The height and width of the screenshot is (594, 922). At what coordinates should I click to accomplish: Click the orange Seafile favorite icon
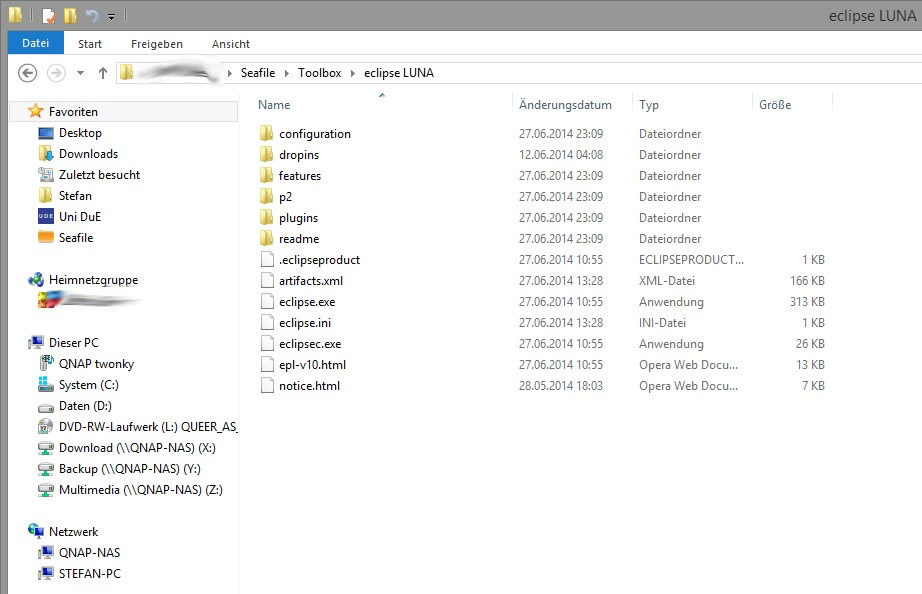pos(46,238)
